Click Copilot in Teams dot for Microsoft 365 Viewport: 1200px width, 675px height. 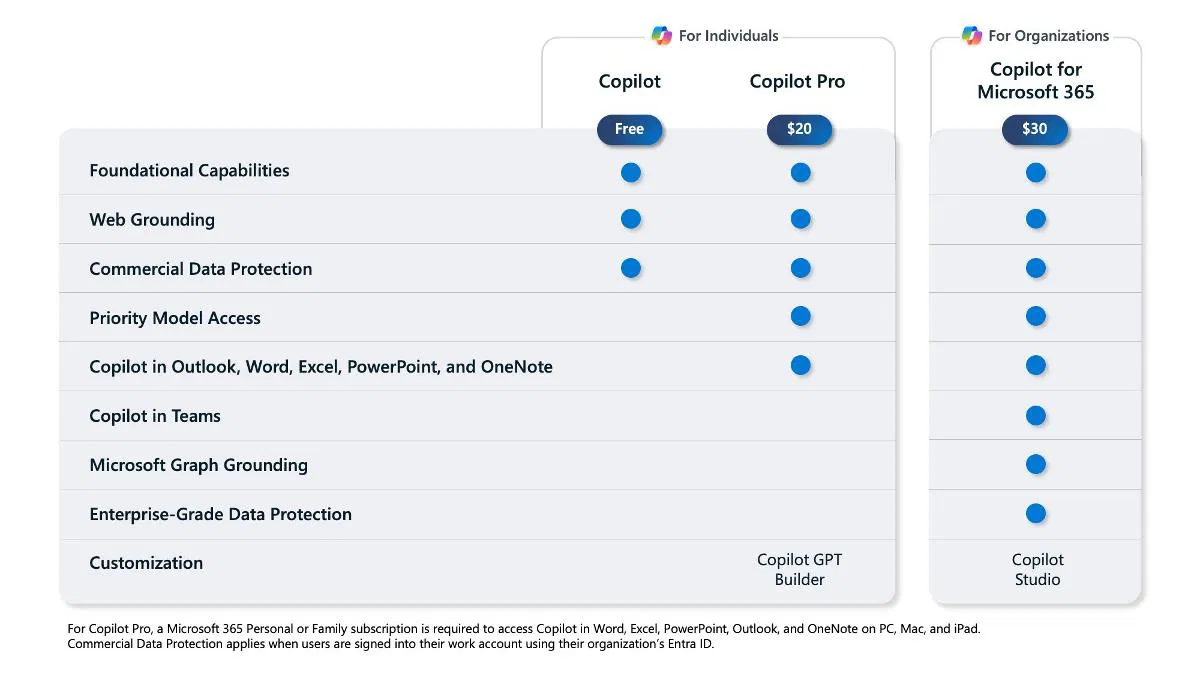pyautogui.click(x=1036, y=415)
